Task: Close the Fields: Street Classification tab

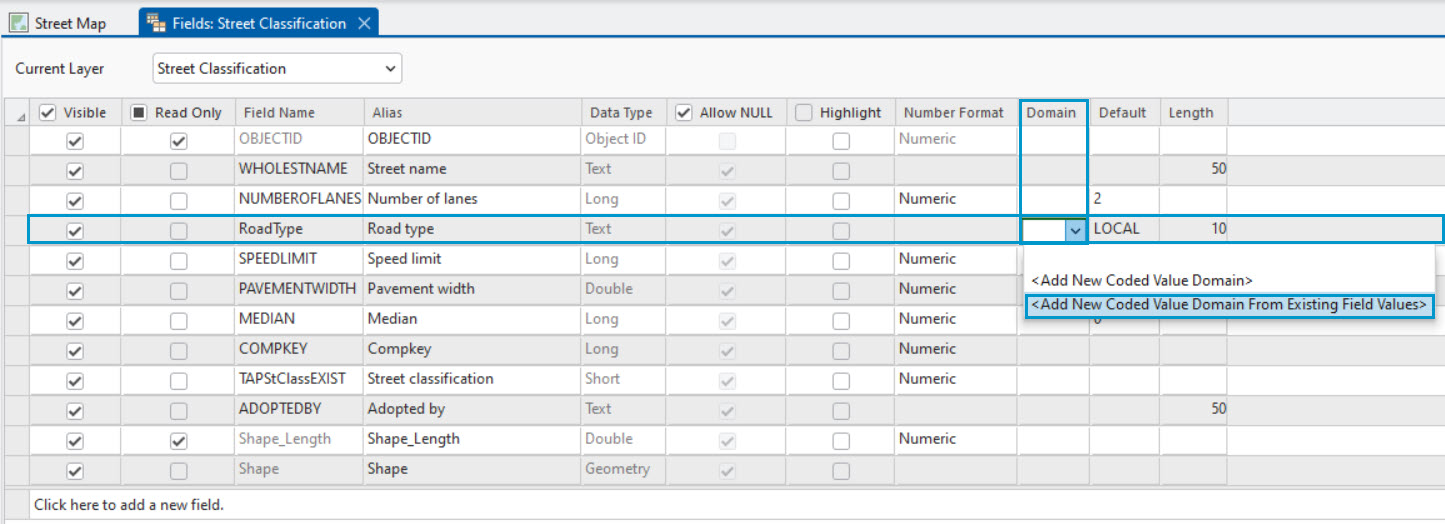Action: 364,23
